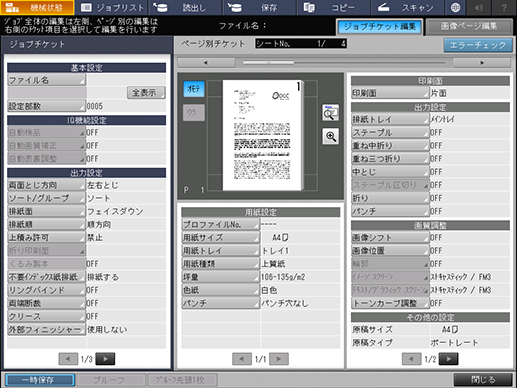Open the 用紙種類 setting

pos(221,264)
